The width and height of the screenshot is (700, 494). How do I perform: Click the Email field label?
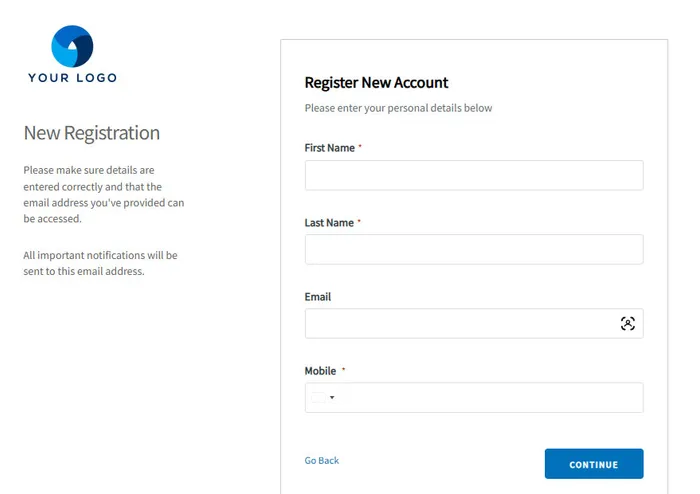tap(318, 297)
